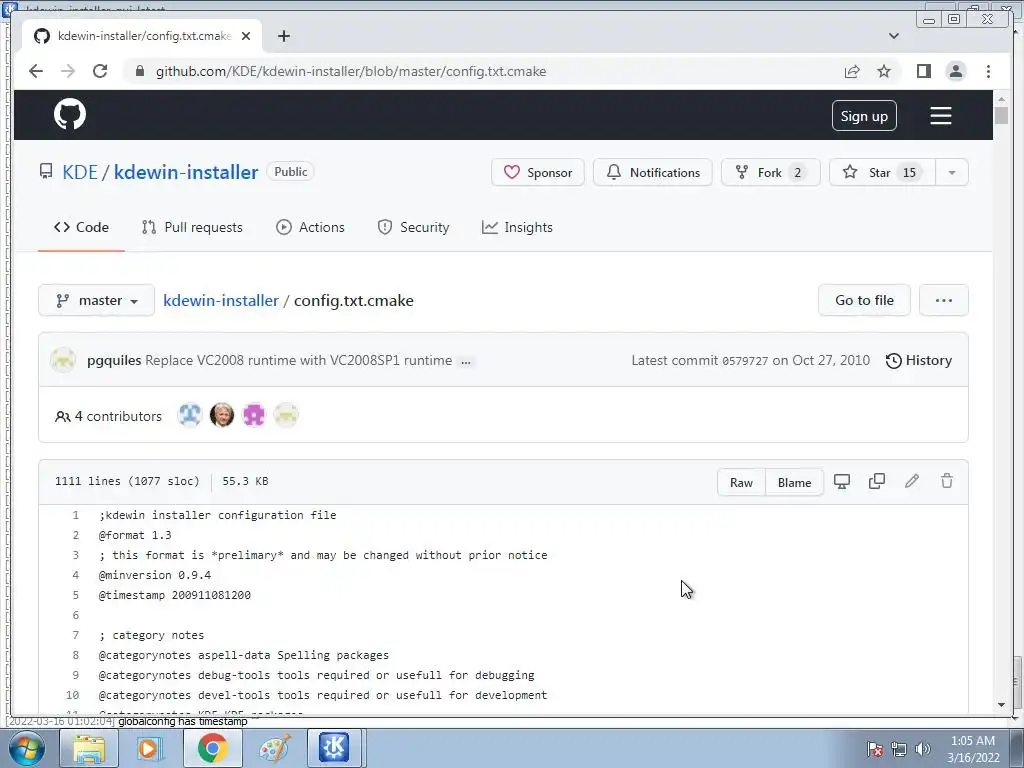
Task: Copy raw file contents icon
Action: pos(876,482)
